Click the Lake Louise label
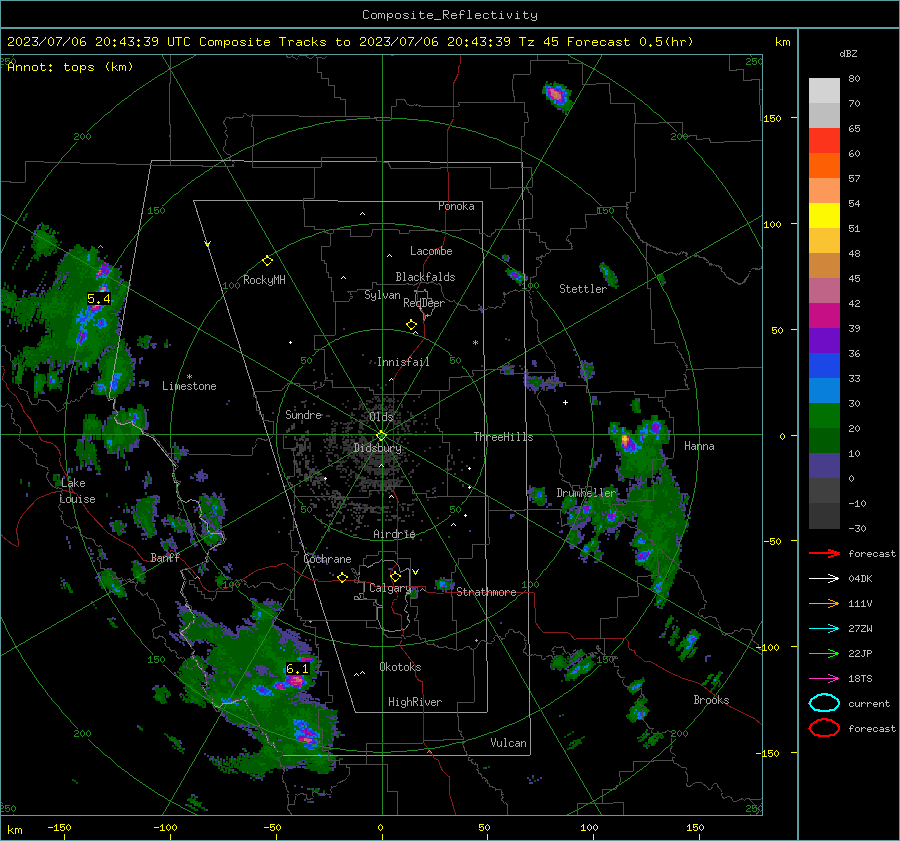The width and height of the screenshot is (900, 841). (x=77, y=491)
